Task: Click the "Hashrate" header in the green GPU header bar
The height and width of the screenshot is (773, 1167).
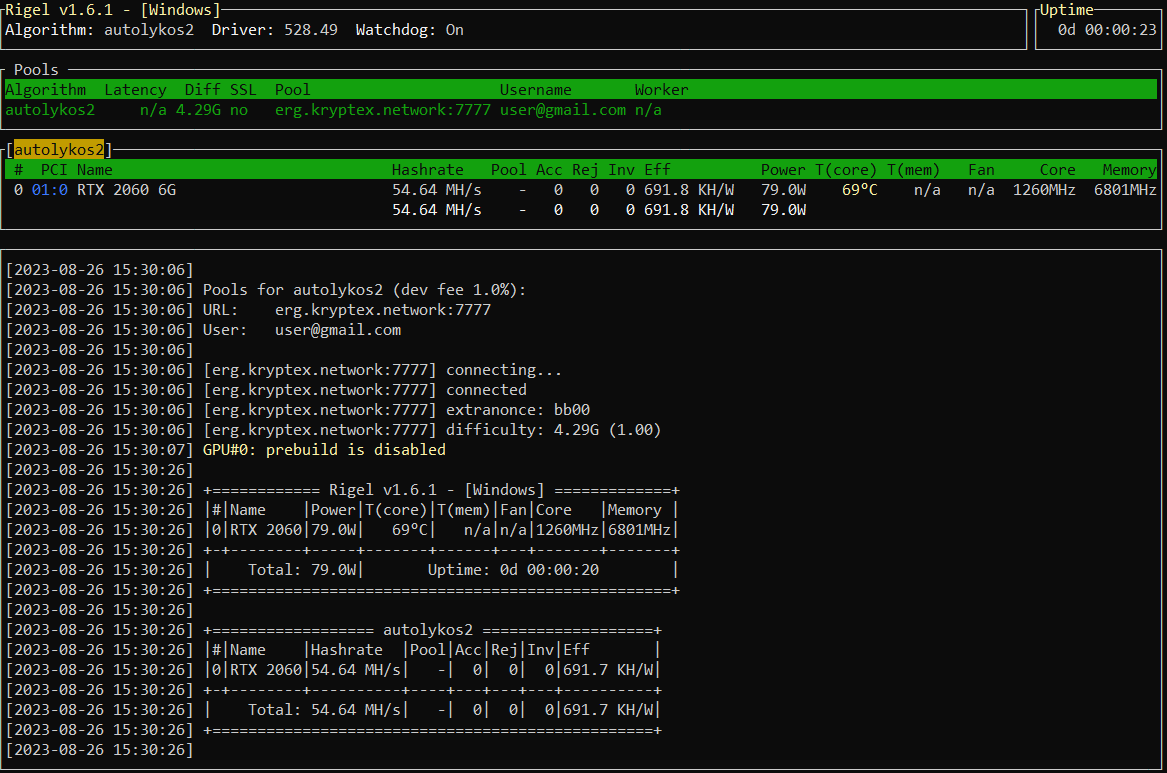Action: point(428,170)
